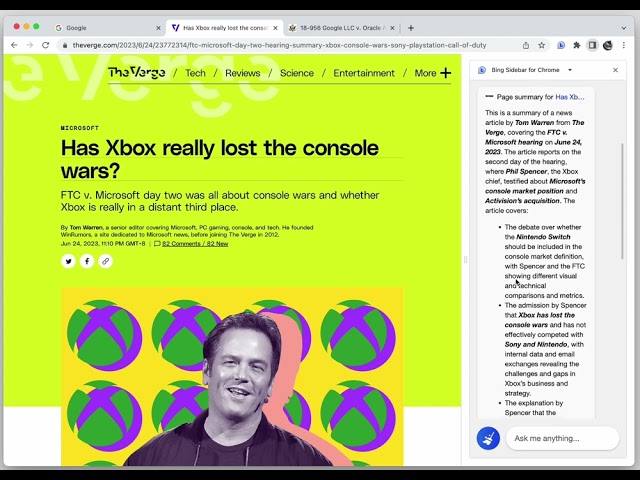Open Bing Sidebar for Chrome dropdown arrow

tap(570, 70)
